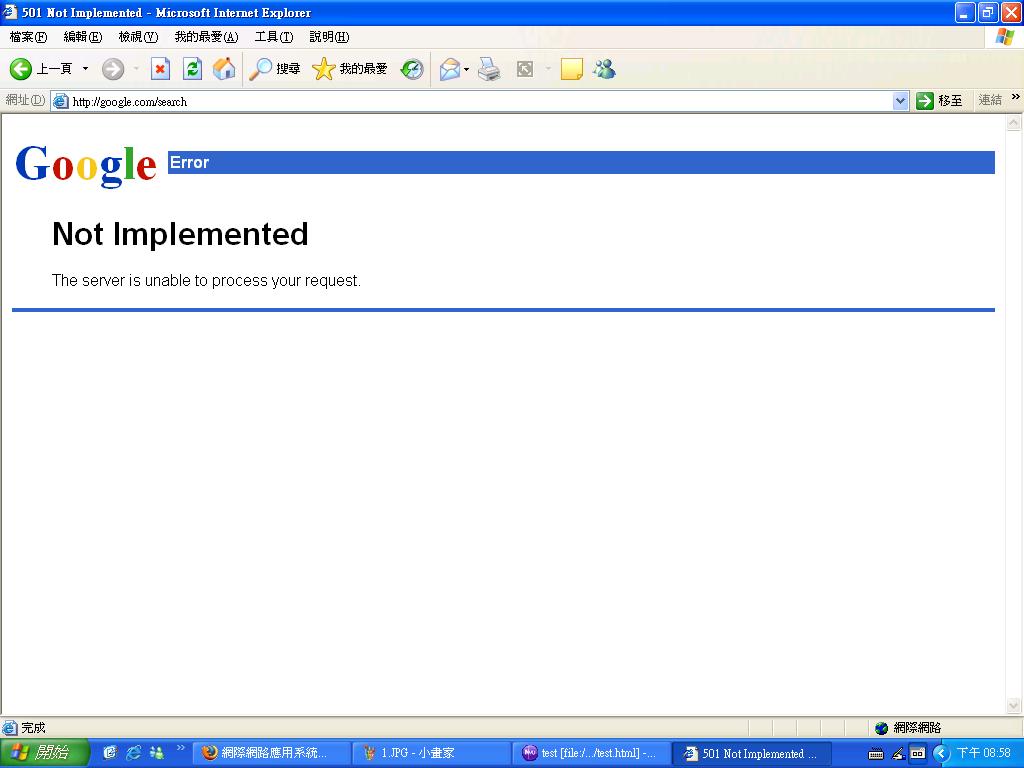Image resolution: width=1024 pixels, height=768 pixels.
Task: Click the keyboard icon in system tray
Action: [876, 754]
